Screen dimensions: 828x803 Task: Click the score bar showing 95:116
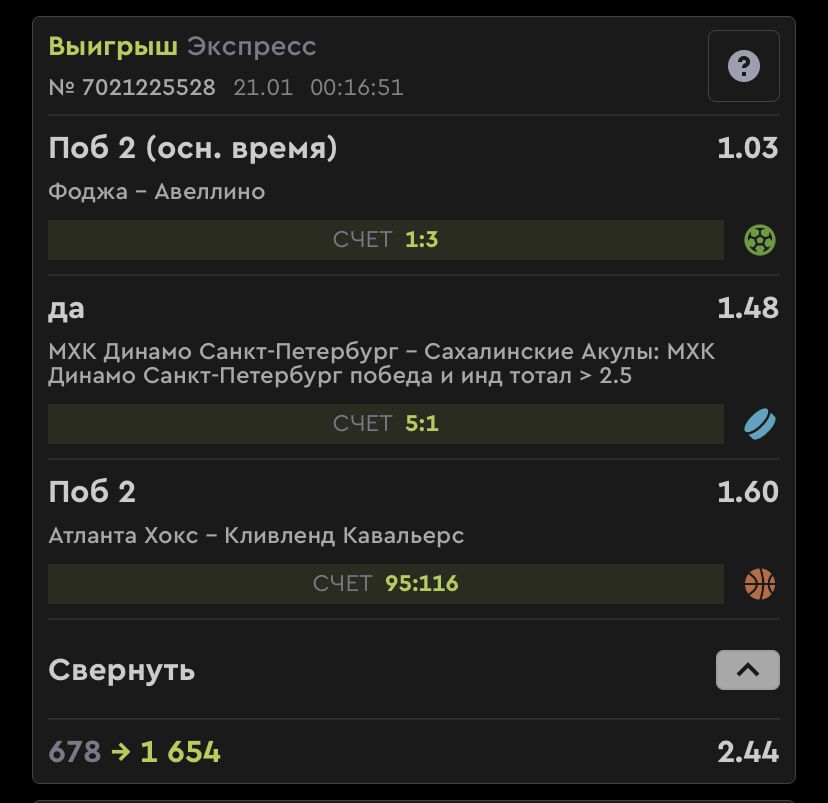(x=385, y=584)
